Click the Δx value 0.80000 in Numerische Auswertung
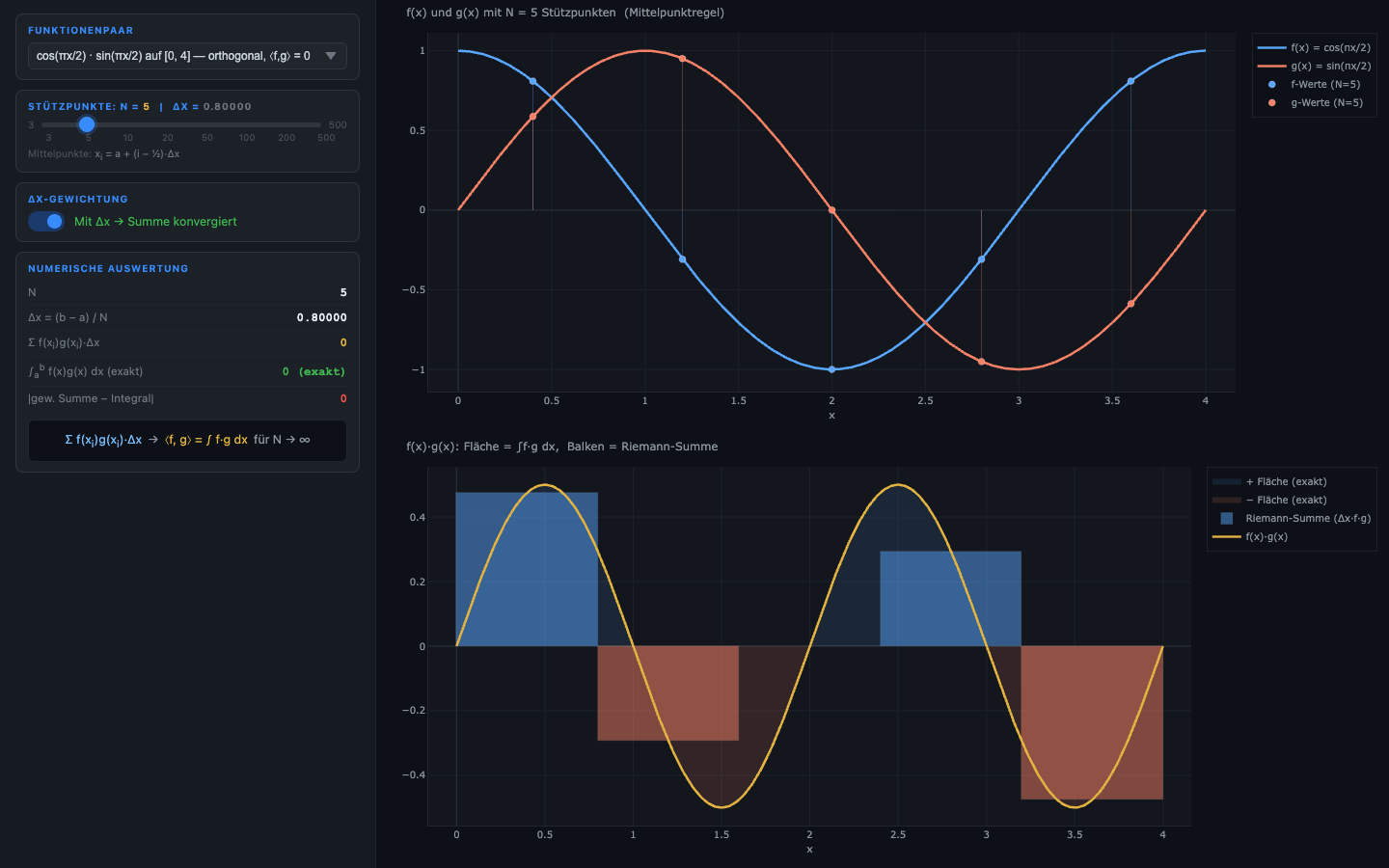Viewport: 1389px width, 868px height. click(x=322, y=317)
